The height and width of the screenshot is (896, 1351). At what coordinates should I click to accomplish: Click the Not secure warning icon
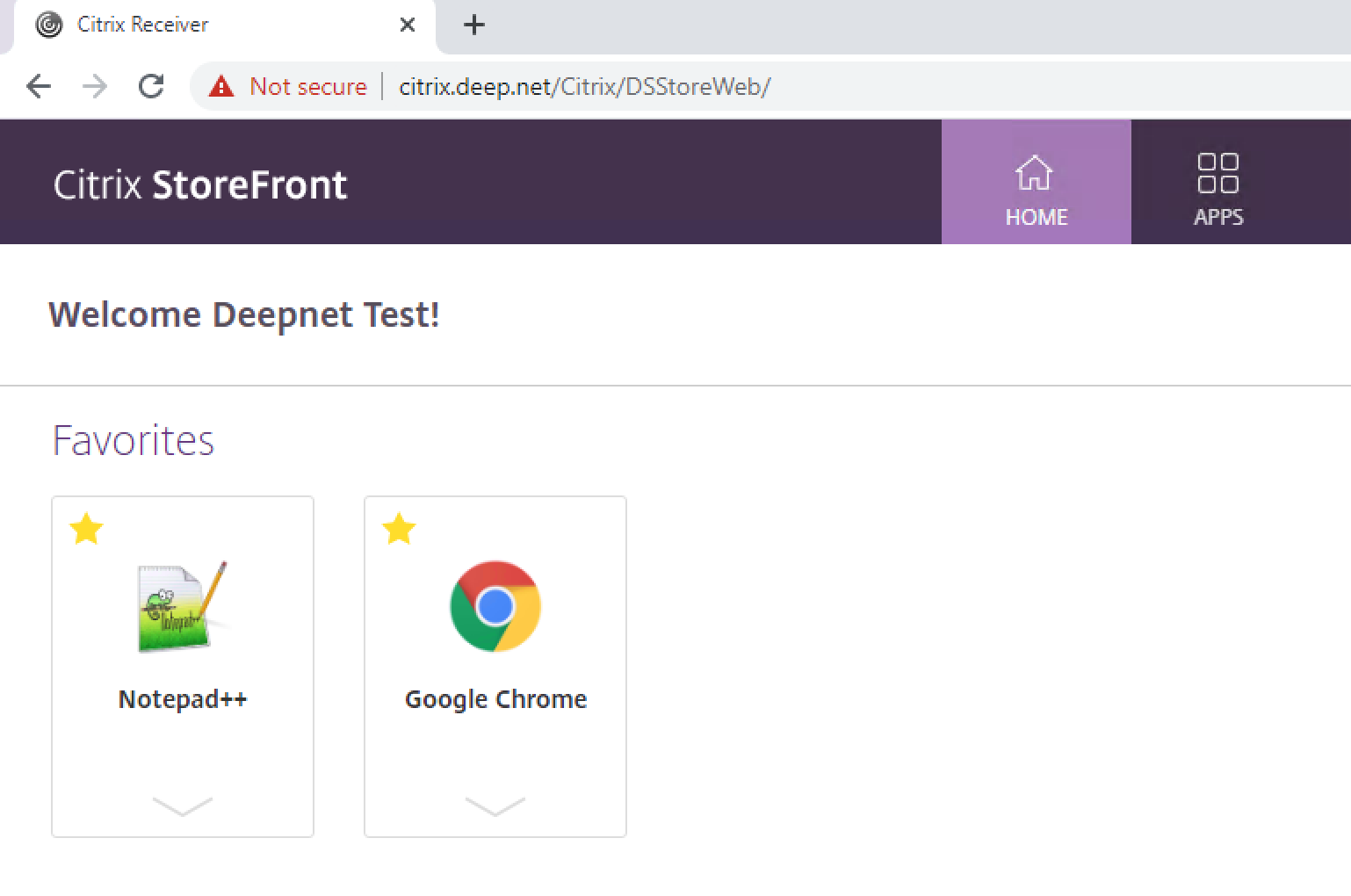tap(221, 86)
